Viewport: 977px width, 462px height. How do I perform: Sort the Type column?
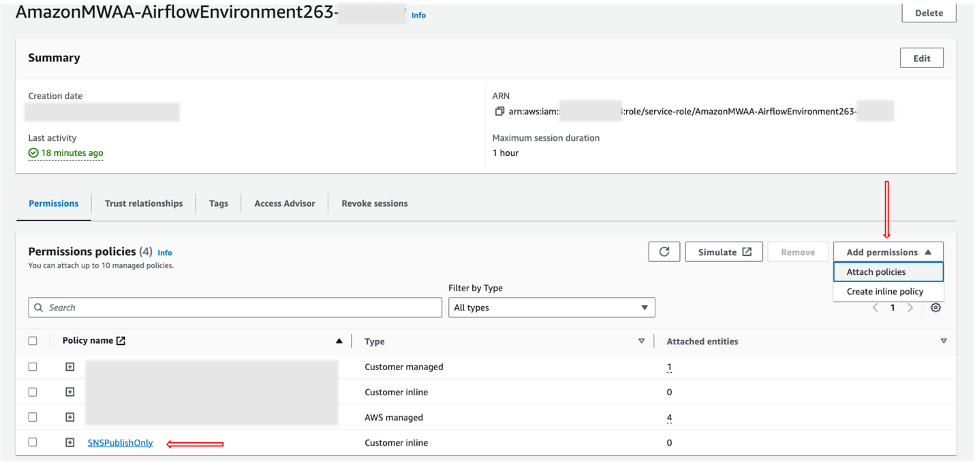point(641,341)
